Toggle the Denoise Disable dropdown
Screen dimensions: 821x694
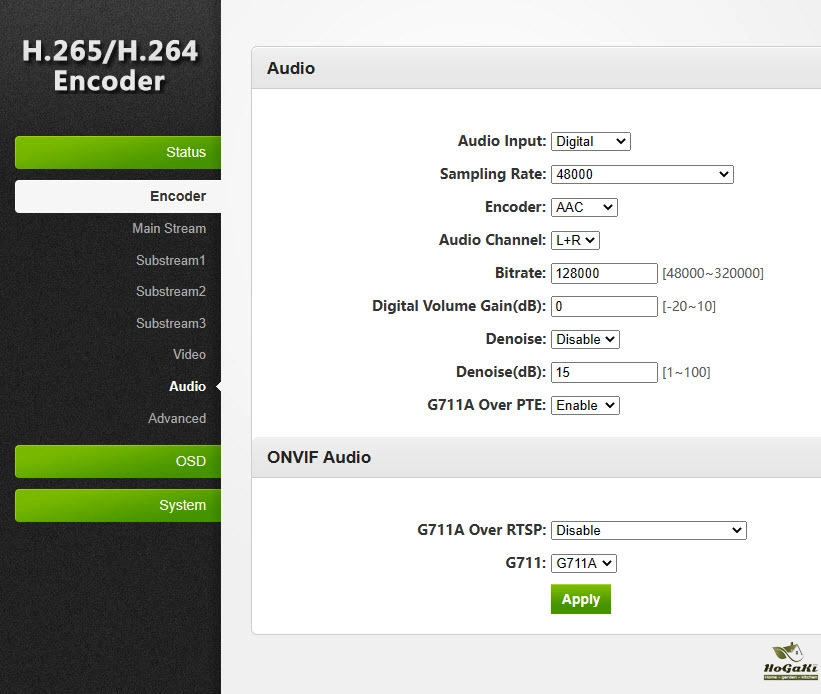coord(585,339)
